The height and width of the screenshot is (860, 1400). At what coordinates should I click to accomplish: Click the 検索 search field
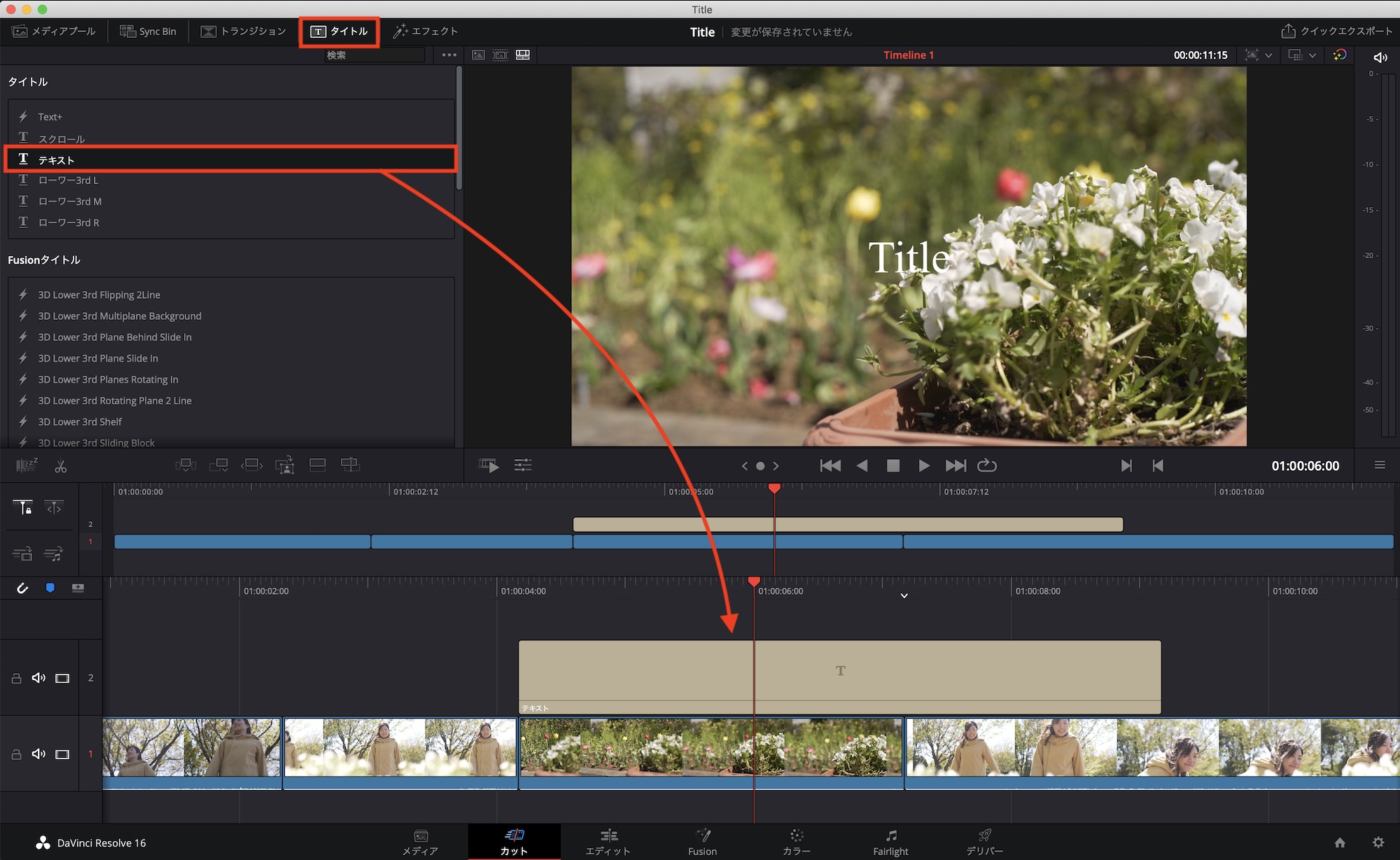click(374, 55)
